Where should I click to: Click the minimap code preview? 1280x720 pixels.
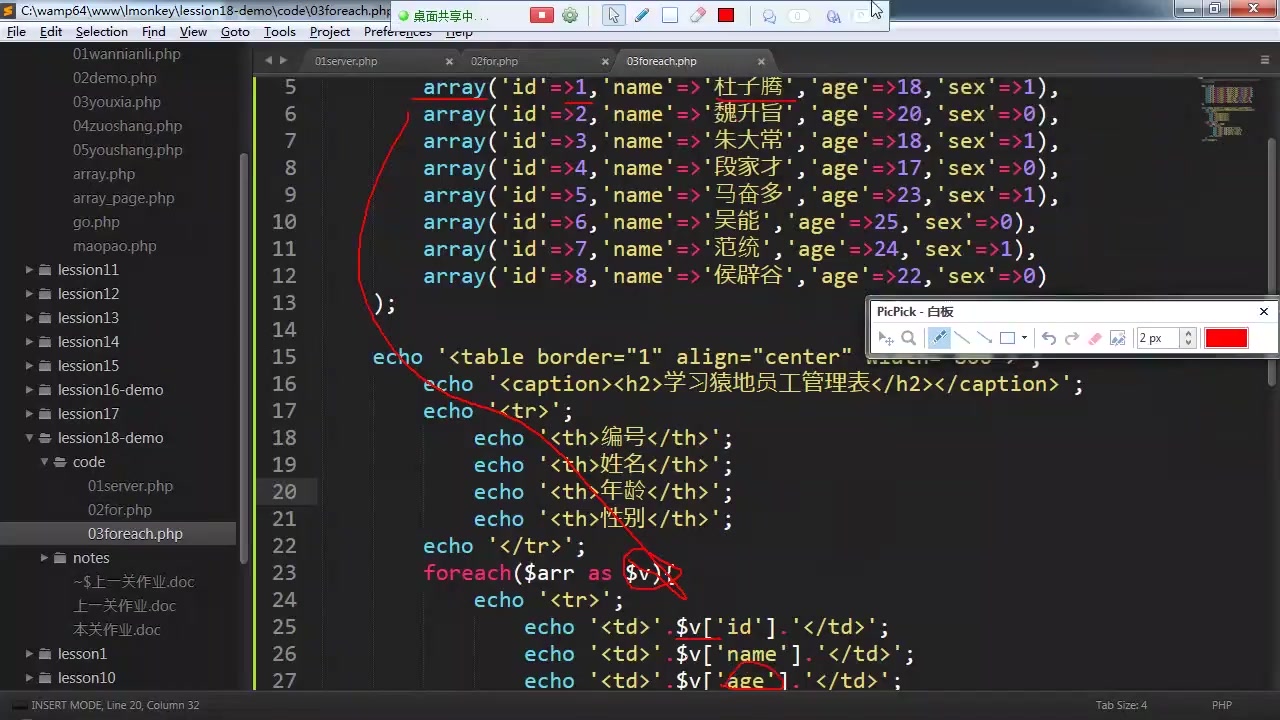pyautogui.click(x=1227, y=110)
